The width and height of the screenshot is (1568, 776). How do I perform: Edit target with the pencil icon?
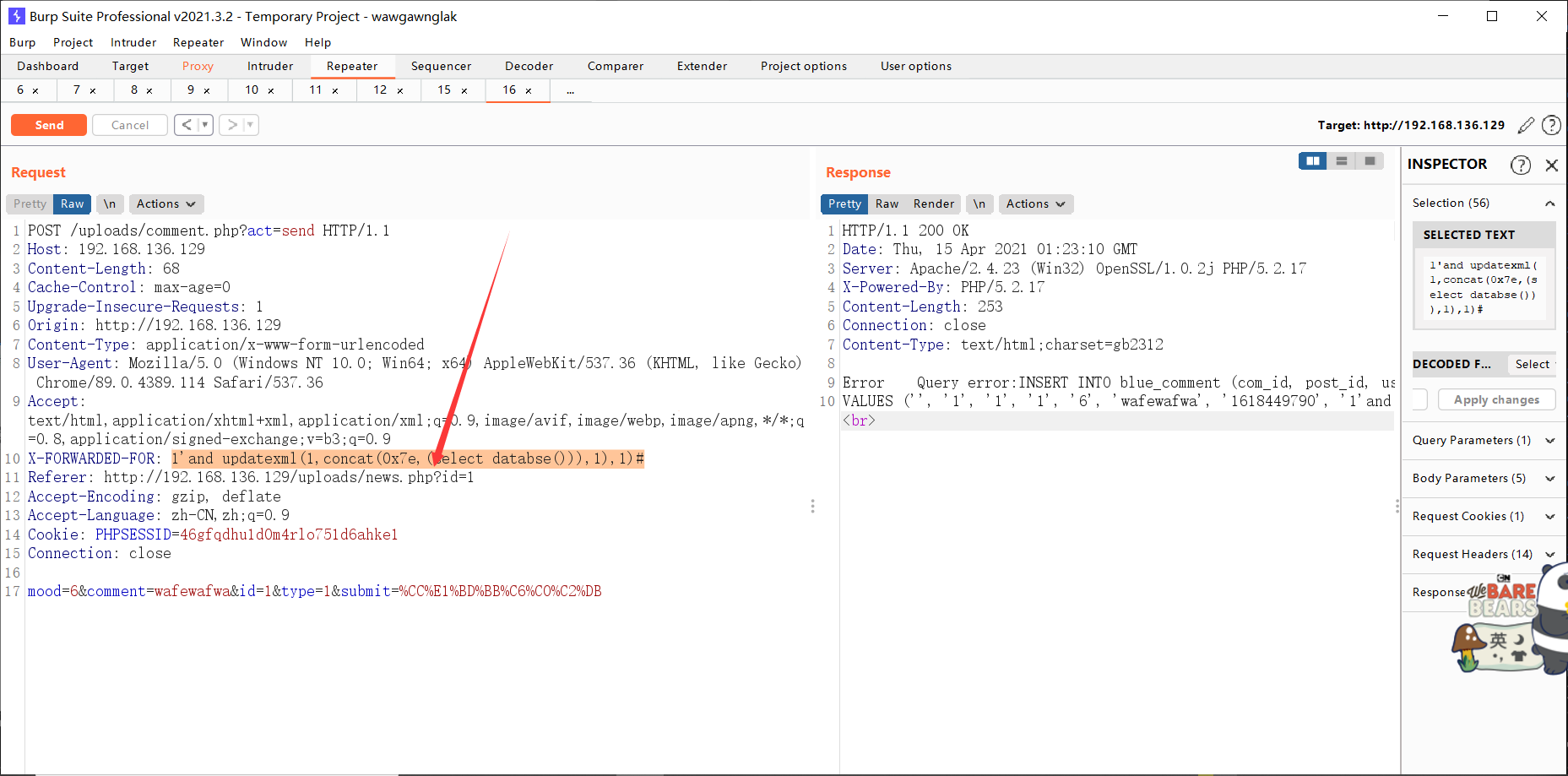1526,125
